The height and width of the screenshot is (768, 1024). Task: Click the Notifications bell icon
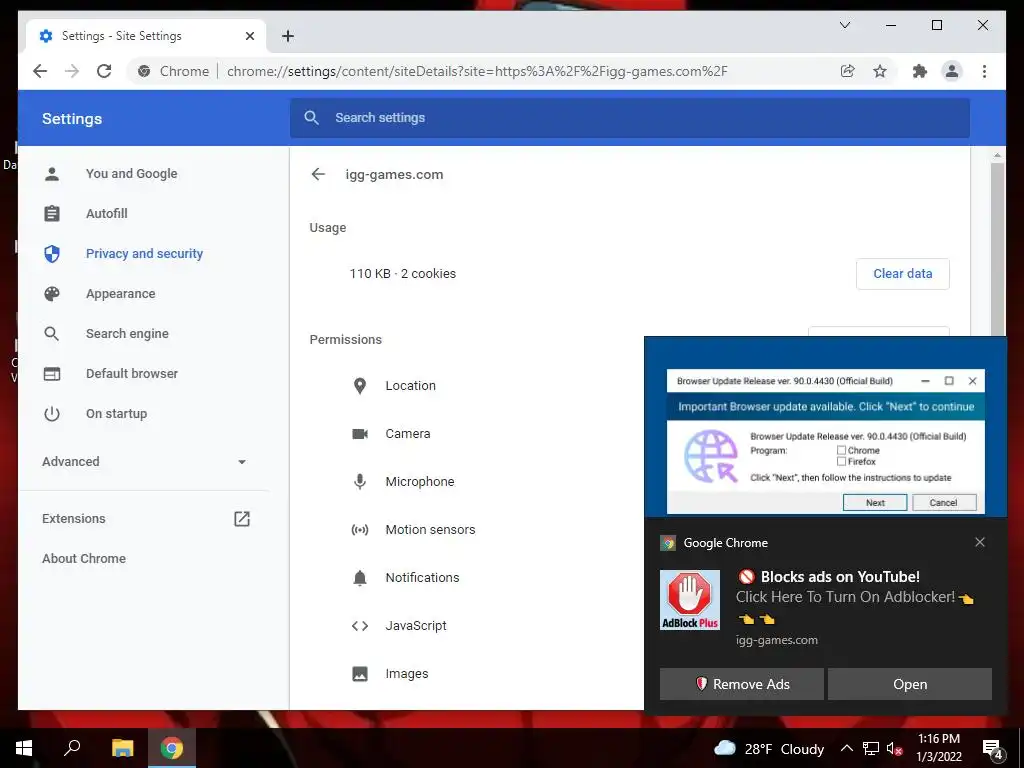coord(360,578)
